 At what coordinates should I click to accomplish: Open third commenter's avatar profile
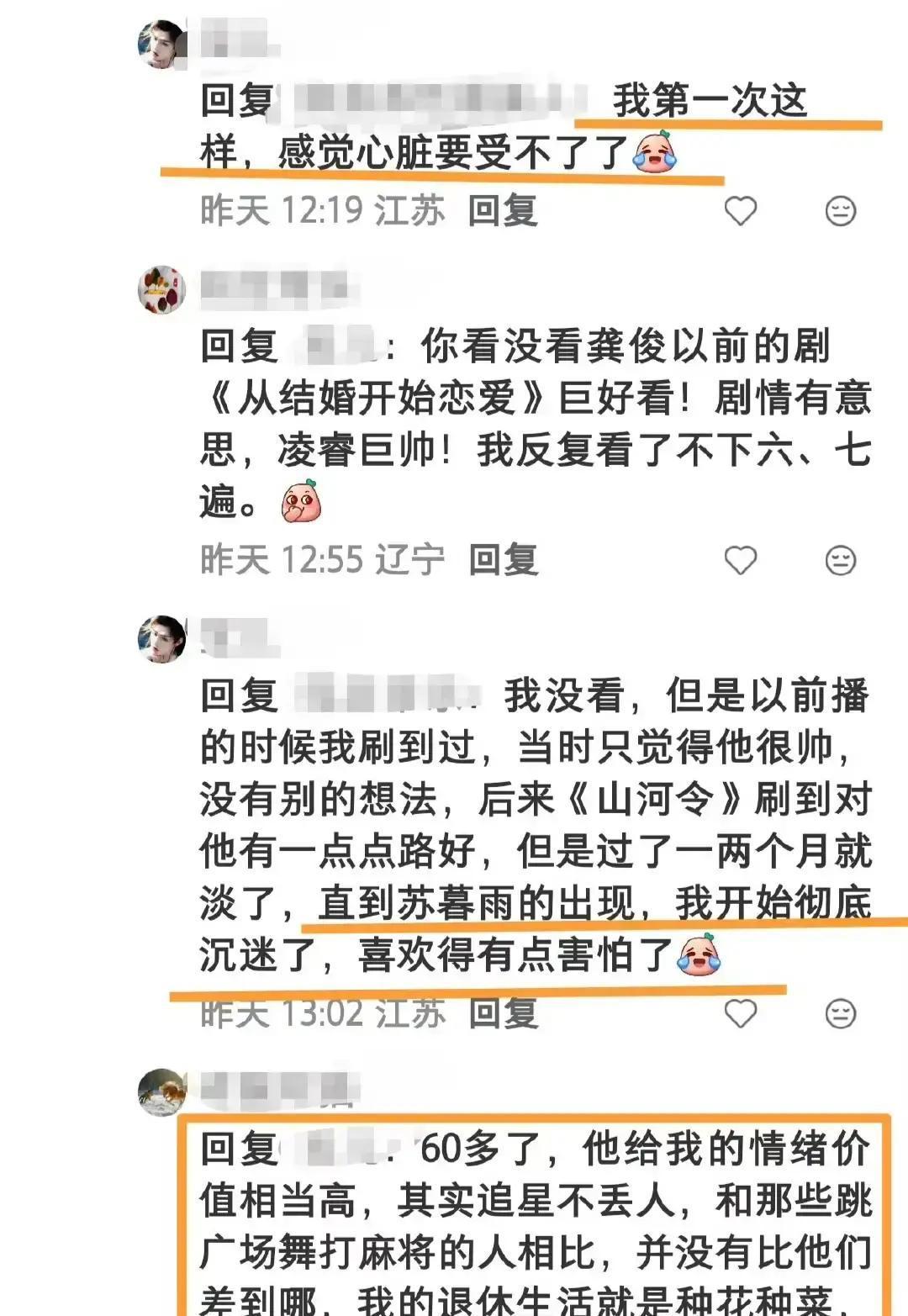[x=161, y=639]
